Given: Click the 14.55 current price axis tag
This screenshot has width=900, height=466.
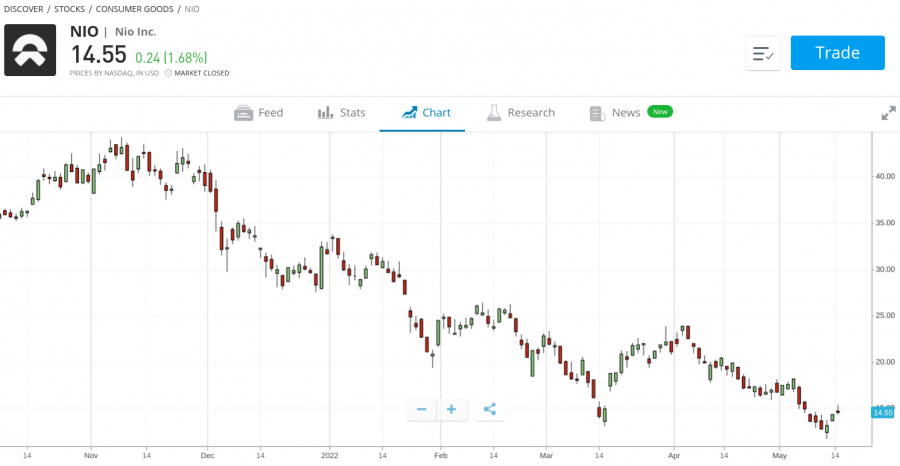Looking at the screenshot, I should click(883, 413).
